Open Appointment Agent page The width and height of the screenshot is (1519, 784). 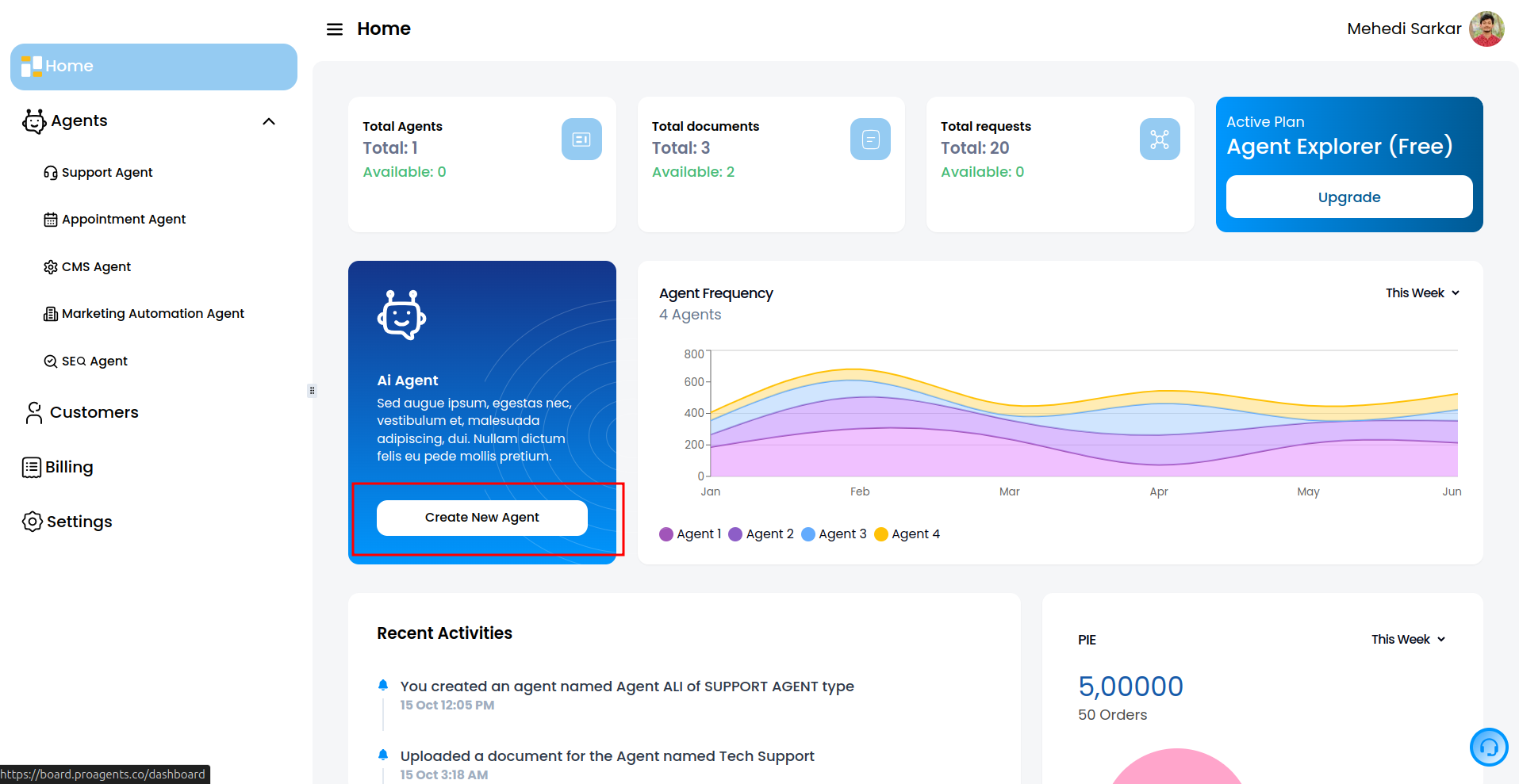(124, 220)
